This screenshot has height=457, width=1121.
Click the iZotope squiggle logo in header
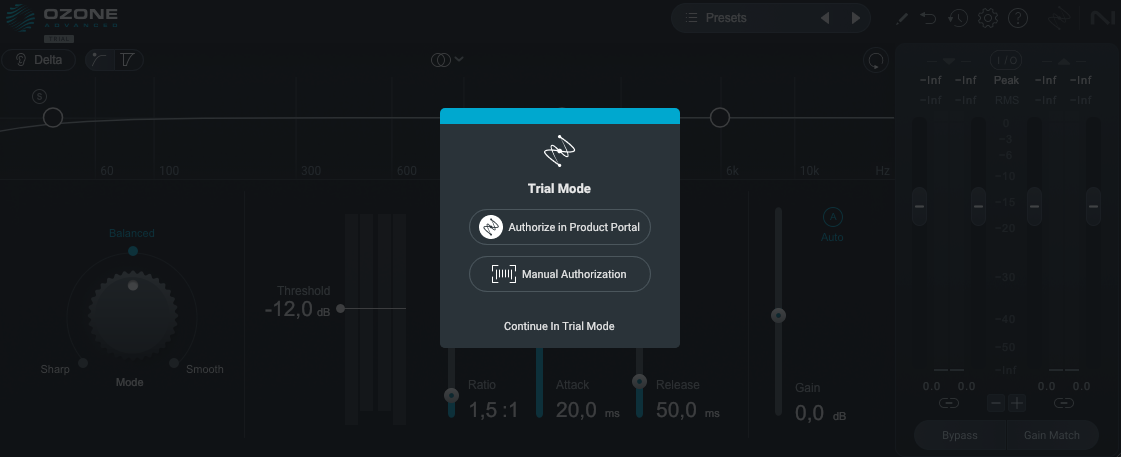pyautogui.click(x=1060, y=18)
